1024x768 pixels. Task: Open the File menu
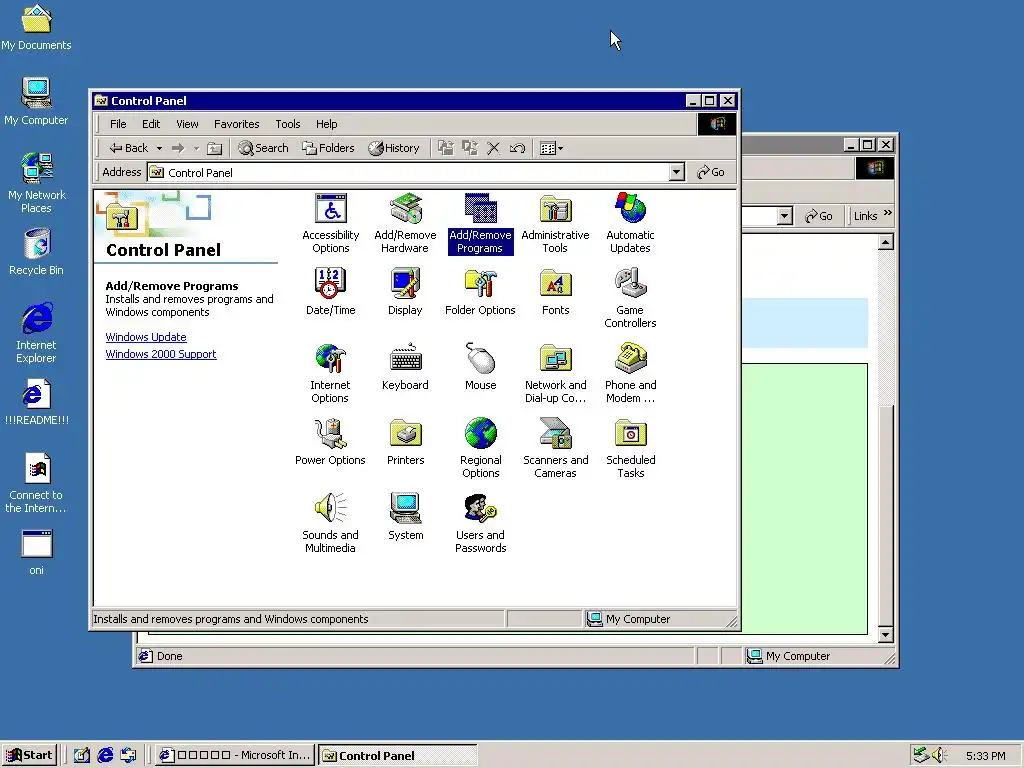(118, 124)
